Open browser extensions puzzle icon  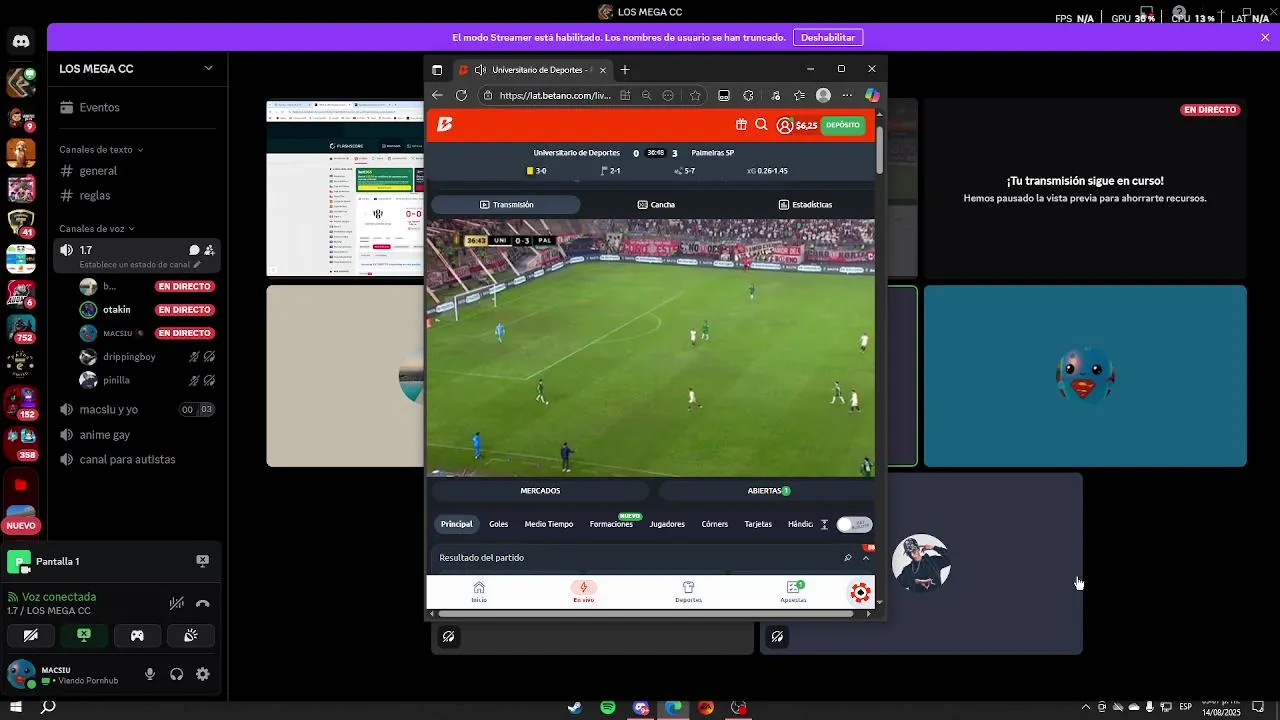748,95
